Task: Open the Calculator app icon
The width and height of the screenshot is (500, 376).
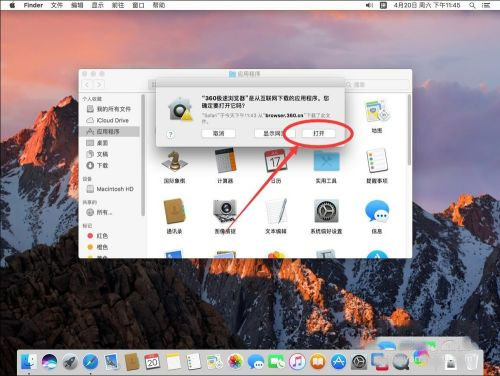Action: click(225, 161)
